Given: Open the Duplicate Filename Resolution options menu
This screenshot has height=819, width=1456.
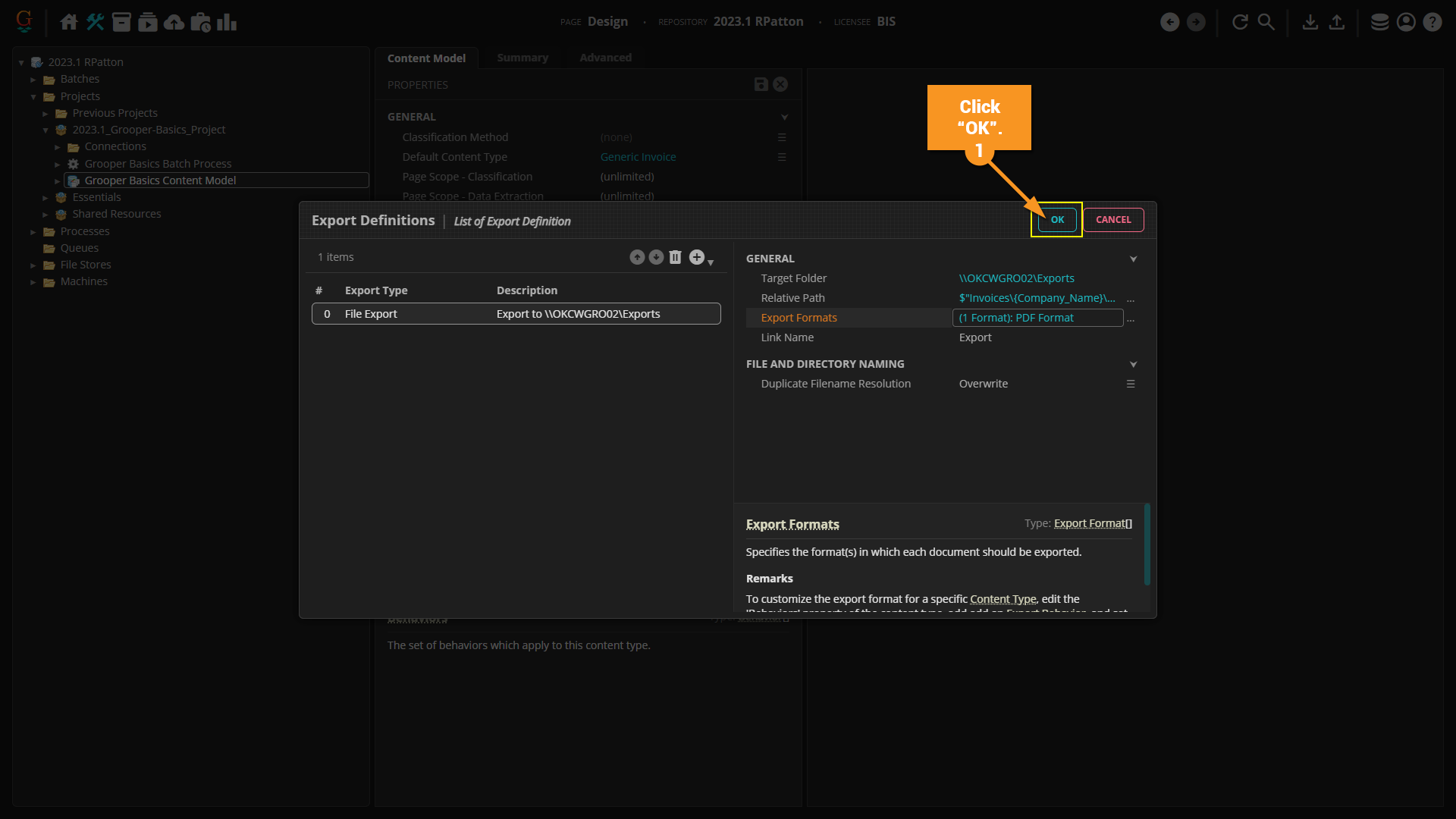Looking at the screenshot, I should click(x=1131, y=384).
